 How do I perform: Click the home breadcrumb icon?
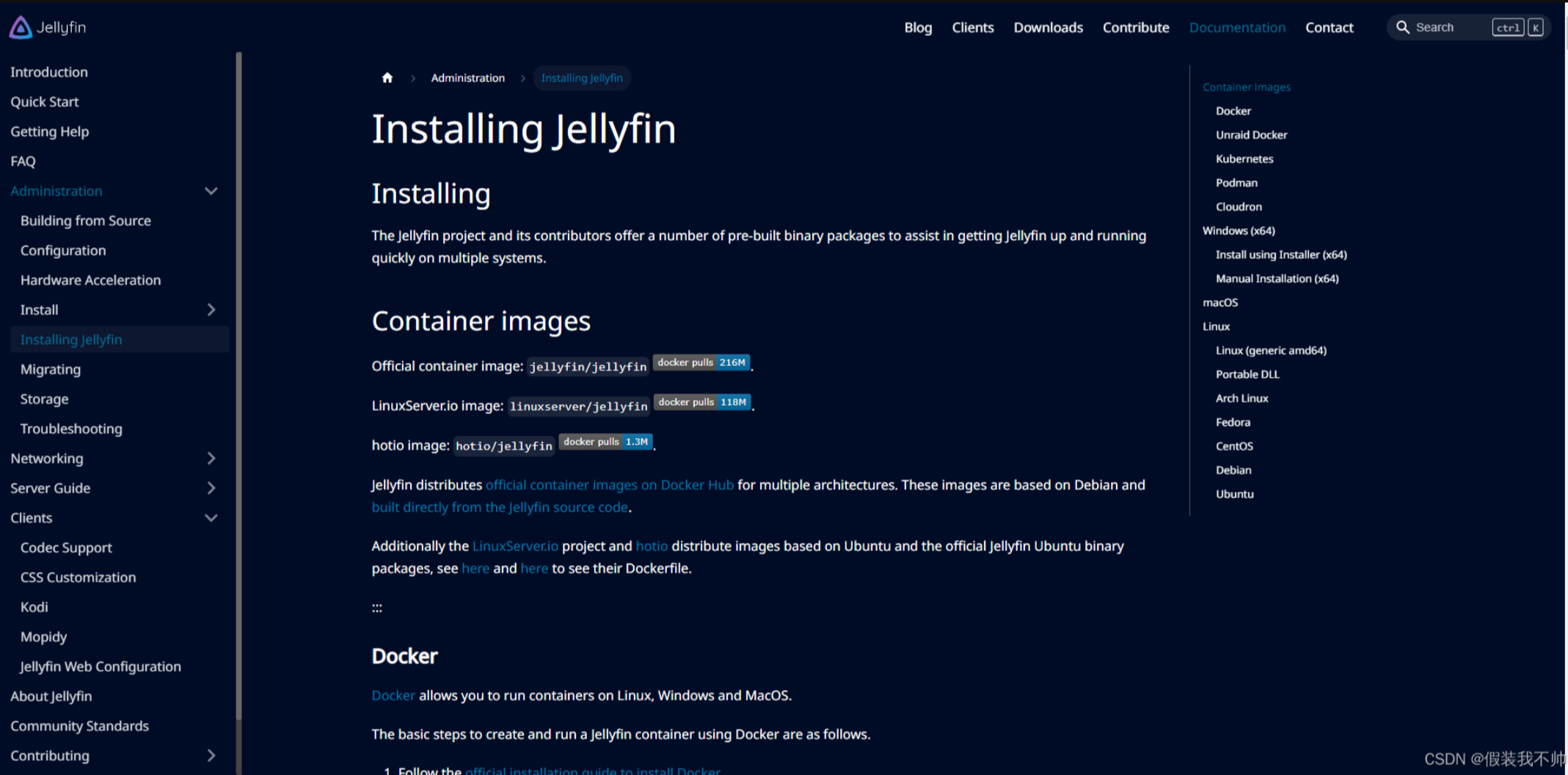387,78
